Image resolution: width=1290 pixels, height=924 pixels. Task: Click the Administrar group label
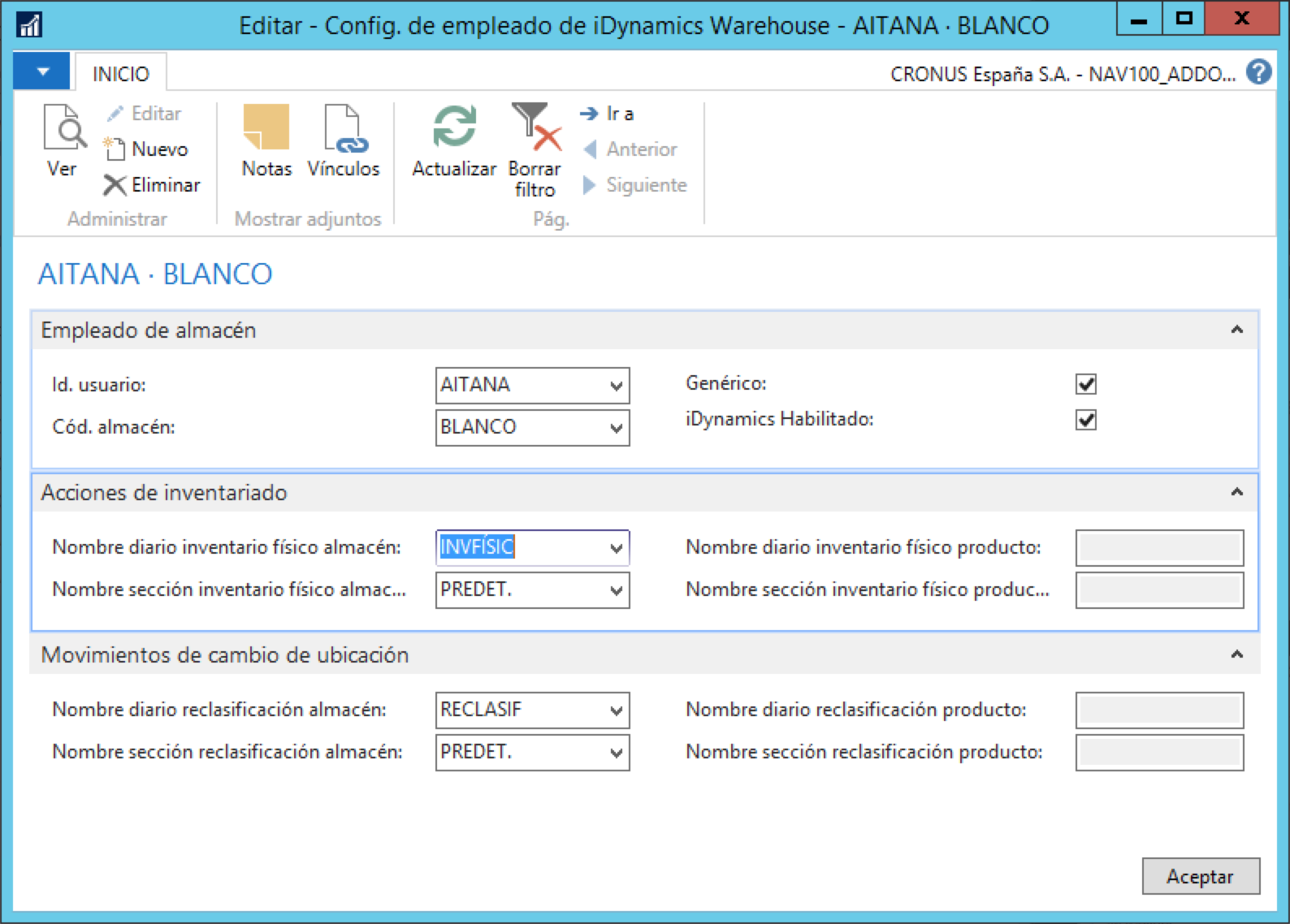pos(117,219)
